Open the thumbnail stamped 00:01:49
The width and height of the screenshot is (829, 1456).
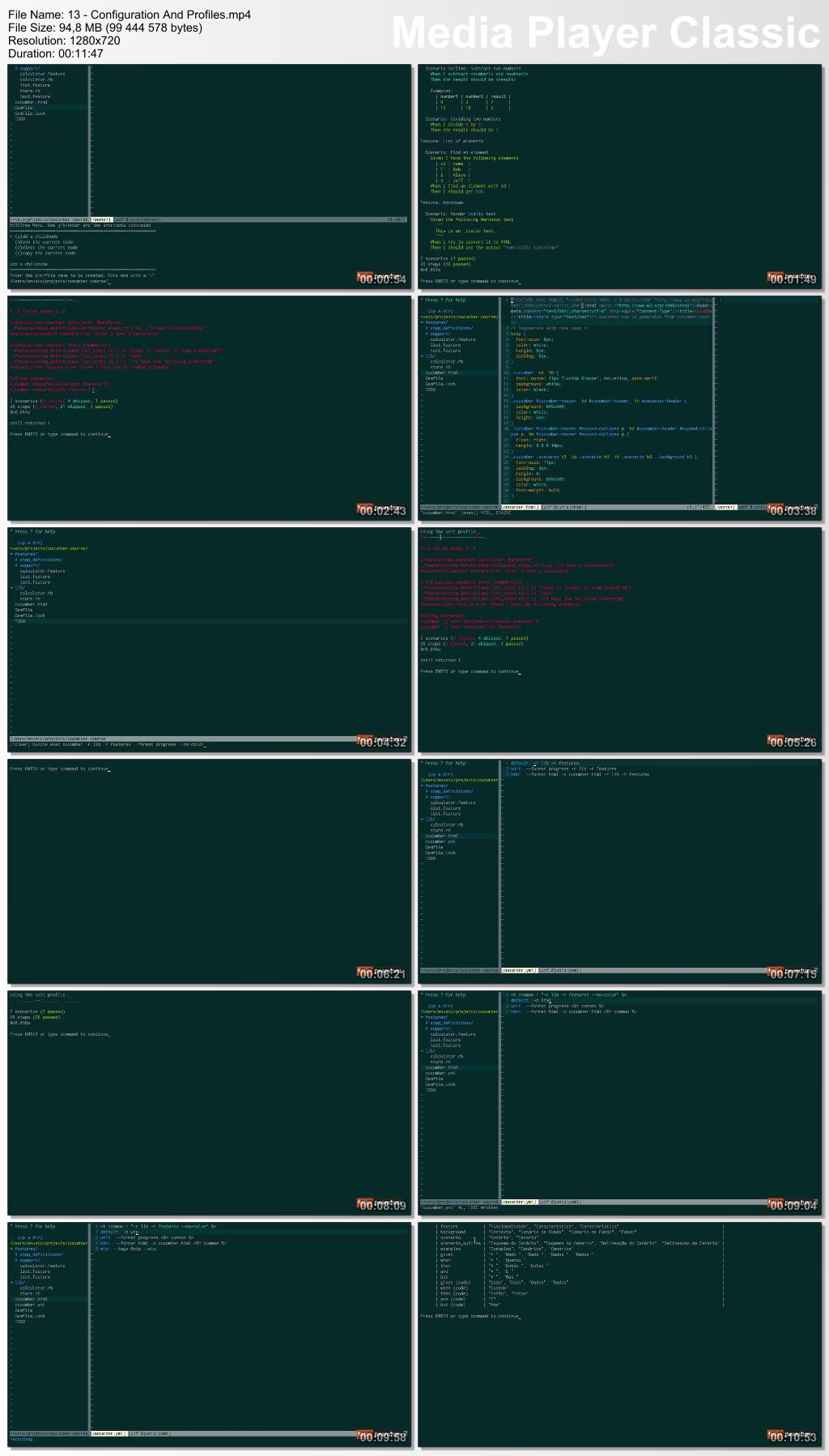coord(620,175)
